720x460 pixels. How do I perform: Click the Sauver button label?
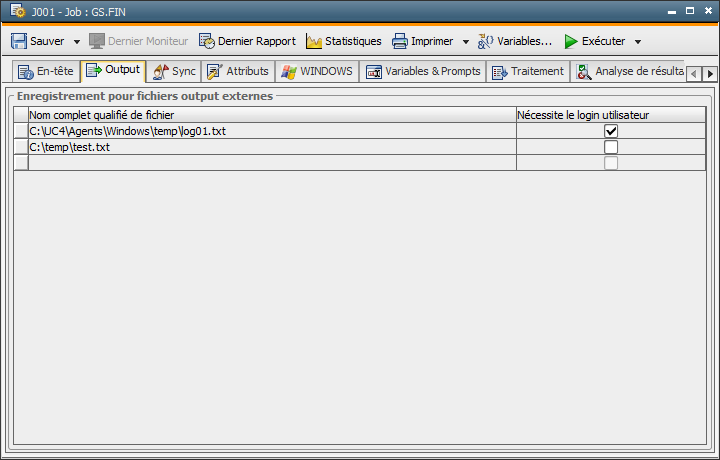tap(47, 41)
